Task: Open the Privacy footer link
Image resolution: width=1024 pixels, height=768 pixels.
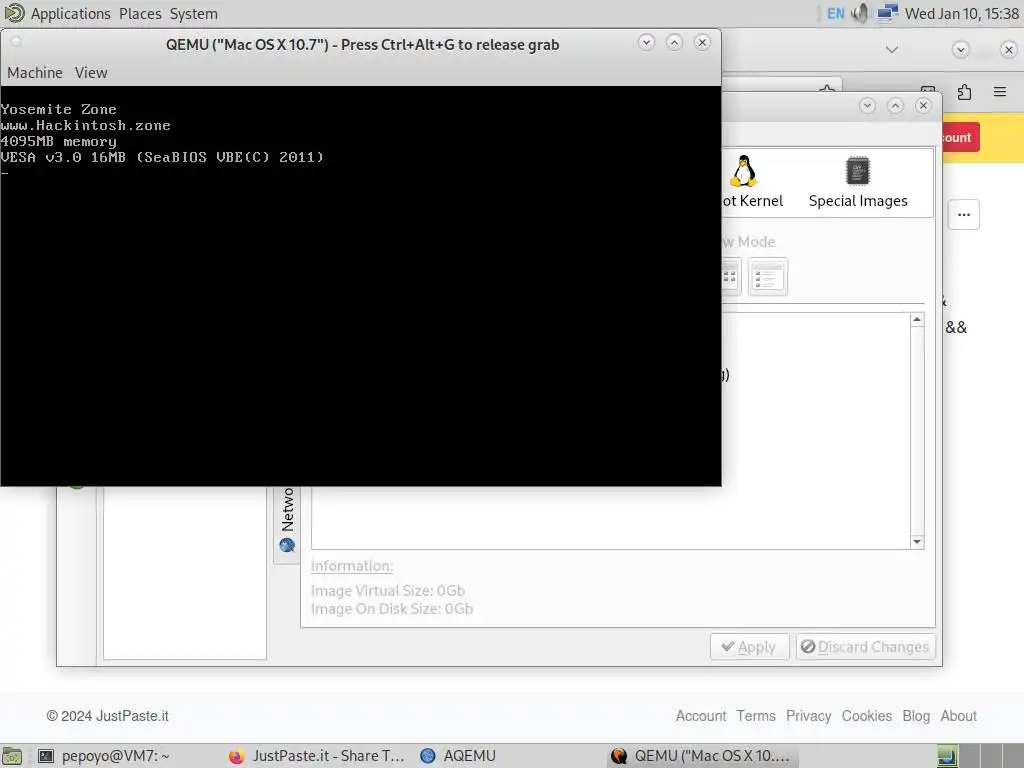Action: click(808, 716)
